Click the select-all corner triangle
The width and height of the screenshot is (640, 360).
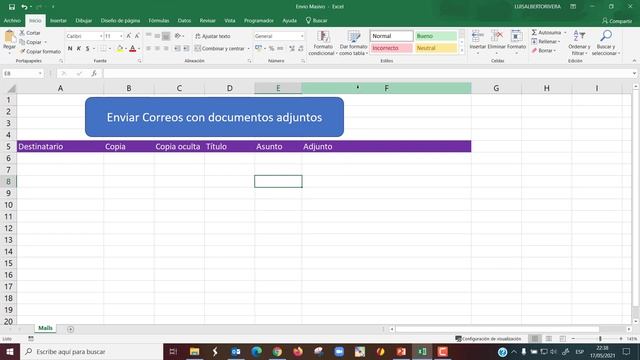(11, 89)
